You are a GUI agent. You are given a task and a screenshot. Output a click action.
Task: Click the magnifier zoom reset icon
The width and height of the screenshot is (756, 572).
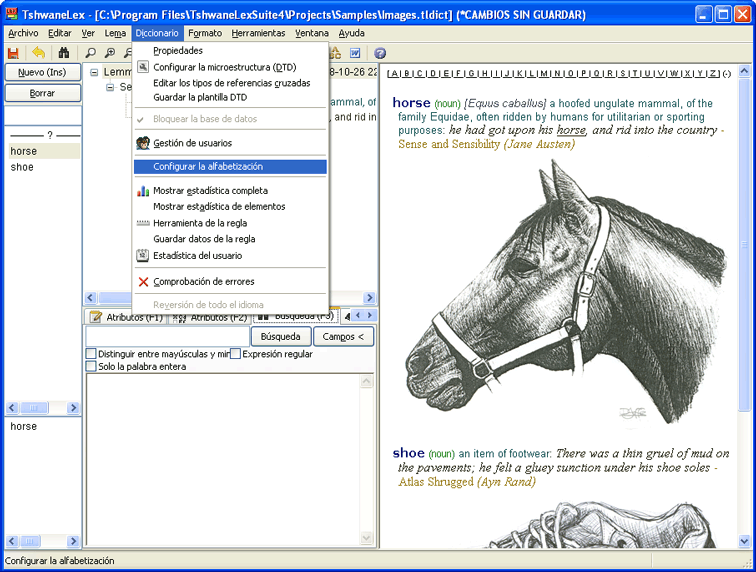click(x=90, y=53)
